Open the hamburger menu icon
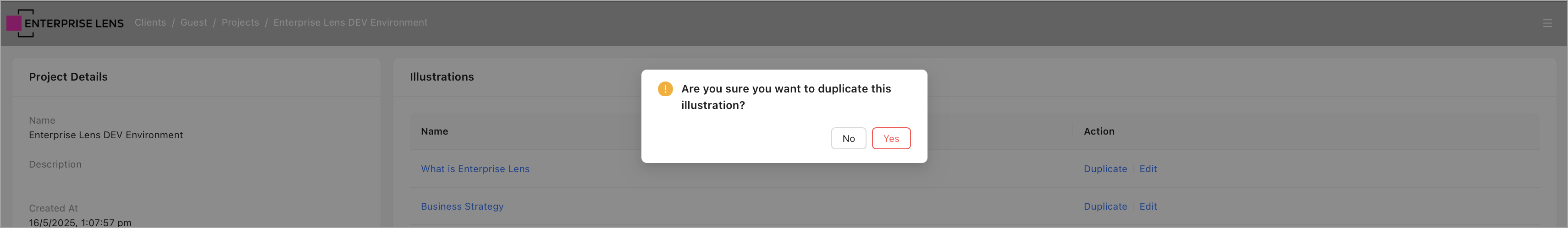The width and height of the screenshot is (1568, 228). point(1547,23)
